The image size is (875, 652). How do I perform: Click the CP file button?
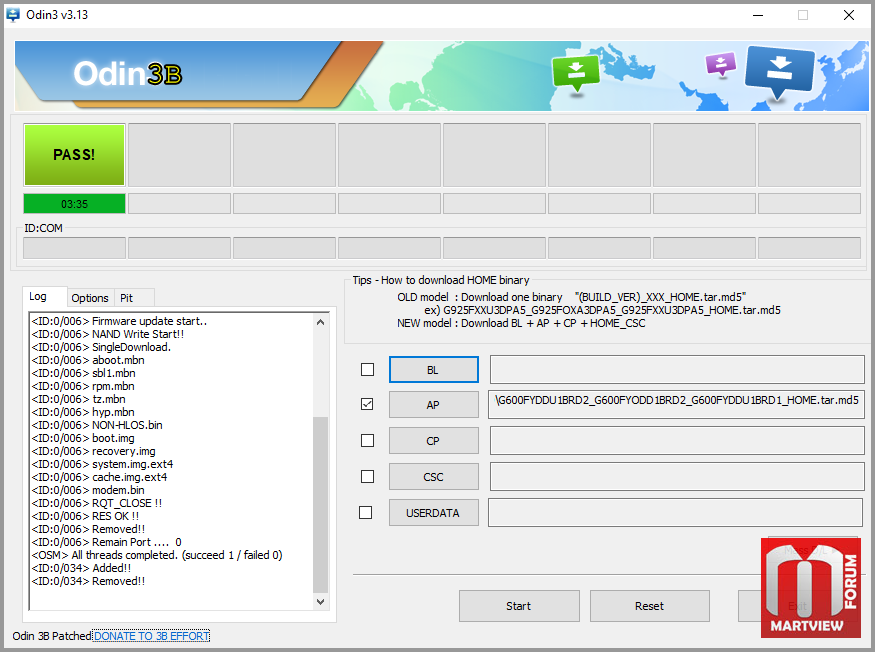434,440
